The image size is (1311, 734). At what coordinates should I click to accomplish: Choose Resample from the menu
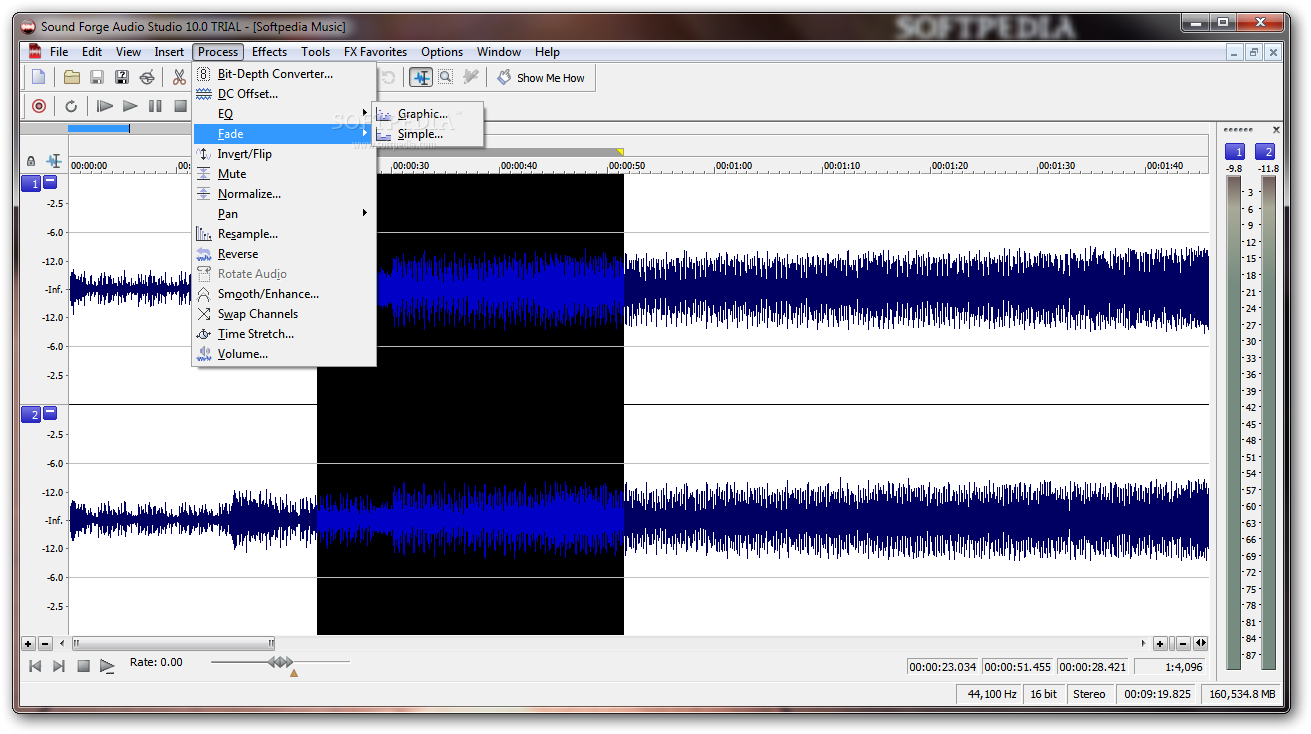284,234
